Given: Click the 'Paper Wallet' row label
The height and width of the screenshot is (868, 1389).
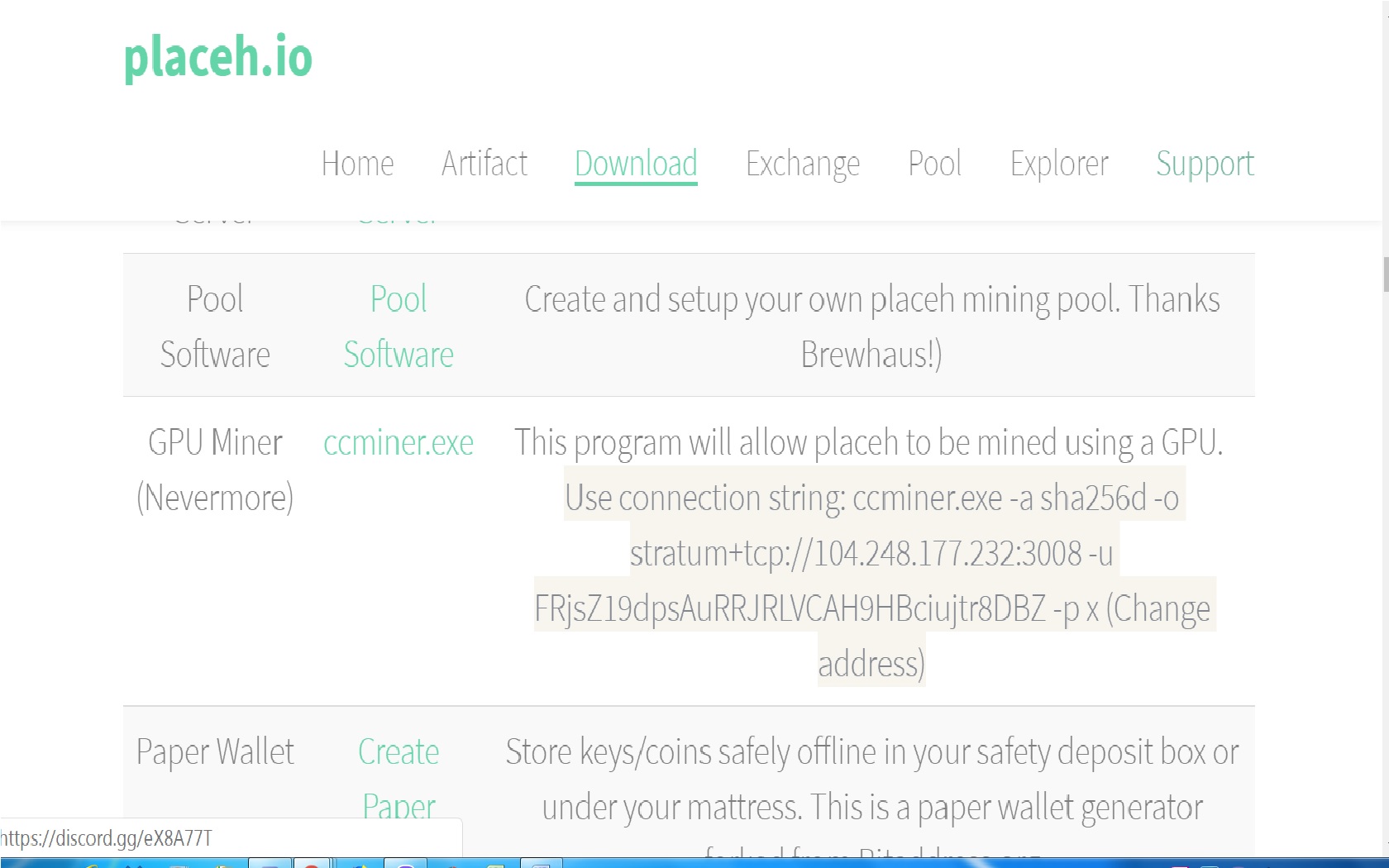Looking at the screenshot, I should click(215, 752).
